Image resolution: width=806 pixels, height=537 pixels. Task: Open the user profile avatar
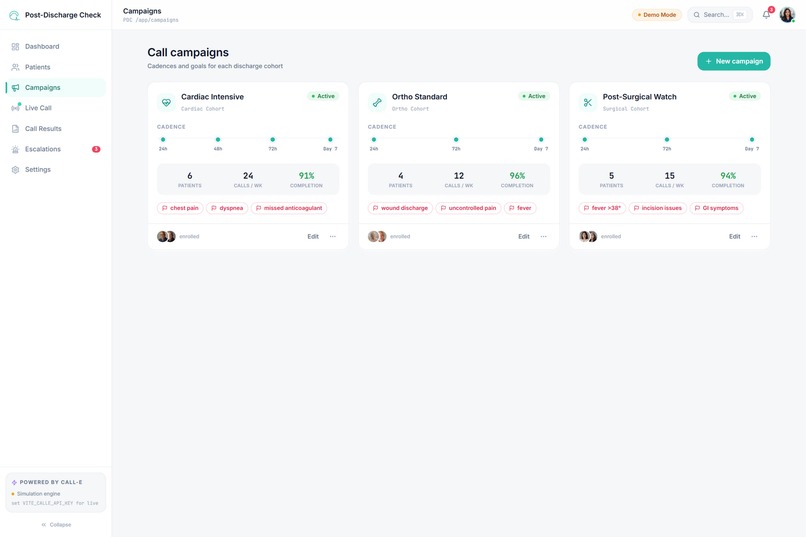pyautogui.click(x=787, y=14)
